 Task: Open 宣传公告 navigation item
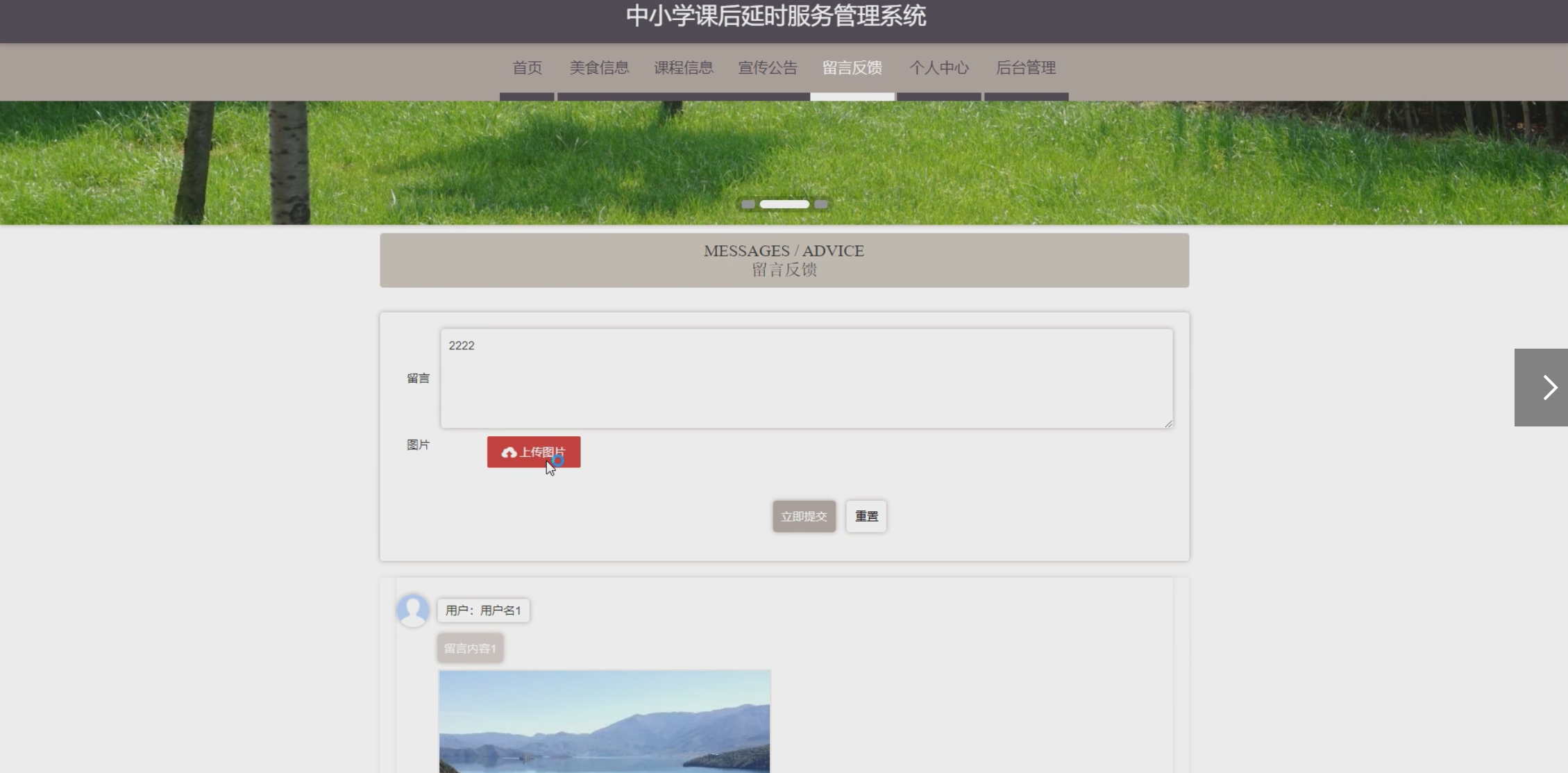click(768, 68)
